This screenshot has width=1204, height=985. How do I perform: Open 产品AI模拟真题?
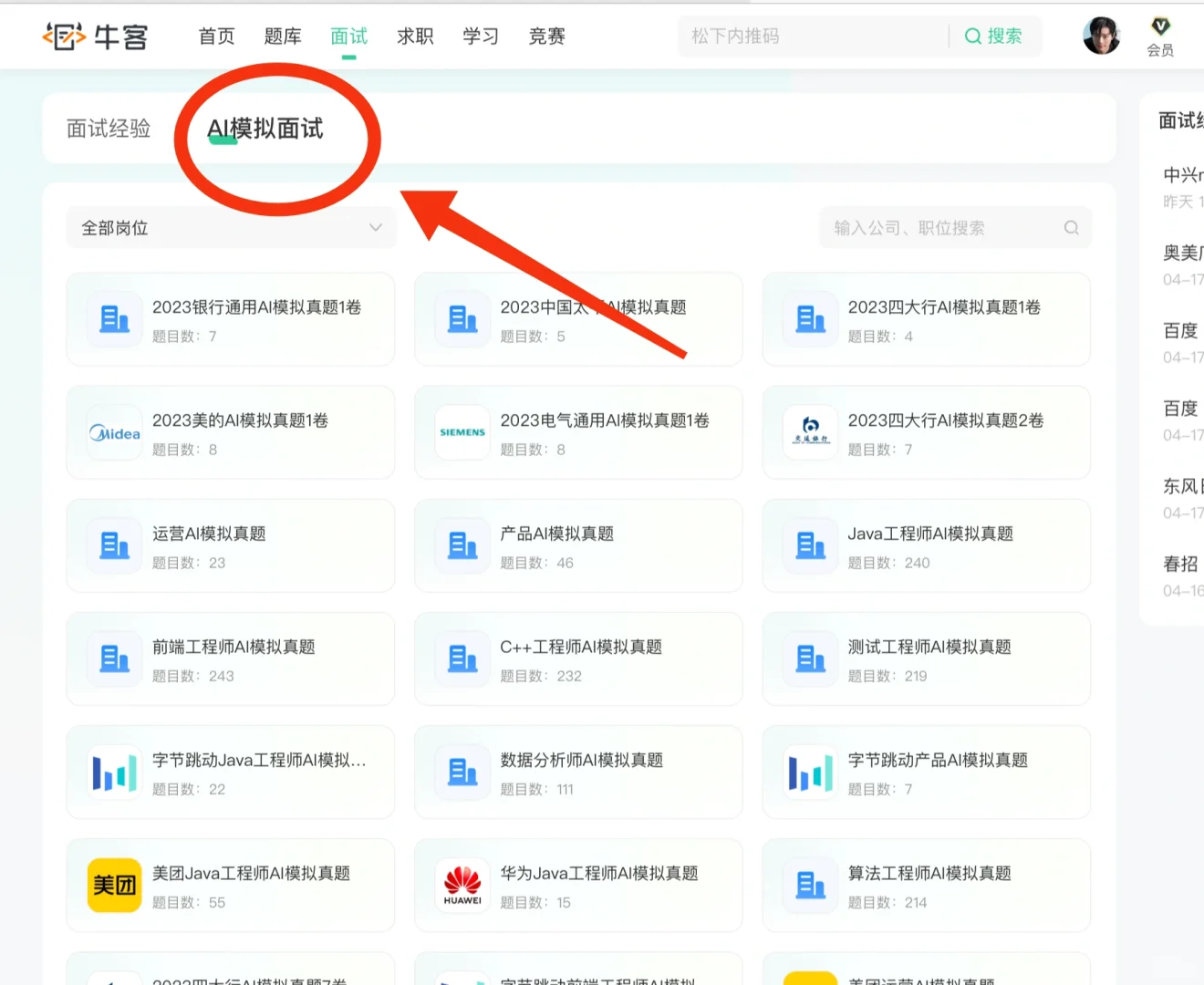click(x=578, y=545)
